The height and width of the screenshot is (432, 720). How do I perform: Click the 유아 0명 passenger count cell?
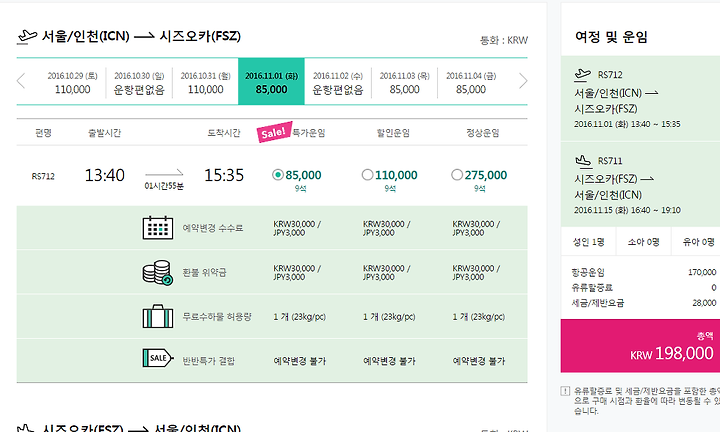tap(696, 242)
